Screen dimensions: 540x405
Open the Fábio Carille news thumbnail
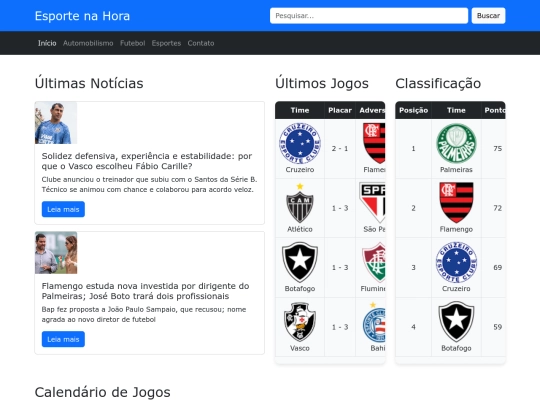click(56, 123)
